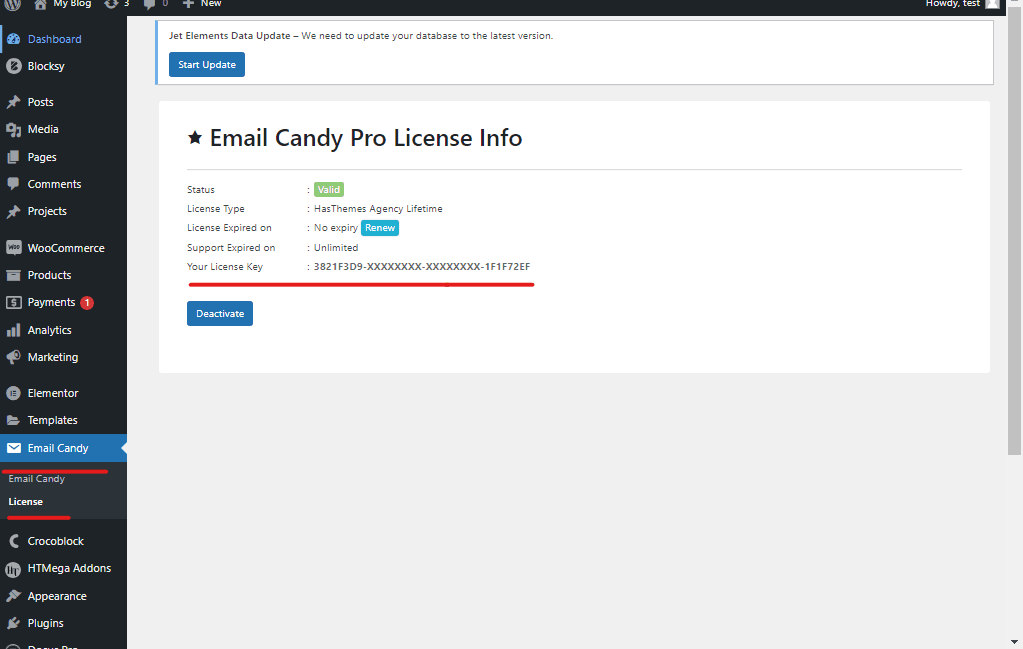Click the Unlimited support expiry value
Viewport: 1023px width, 649px height.
click(336, 248)
